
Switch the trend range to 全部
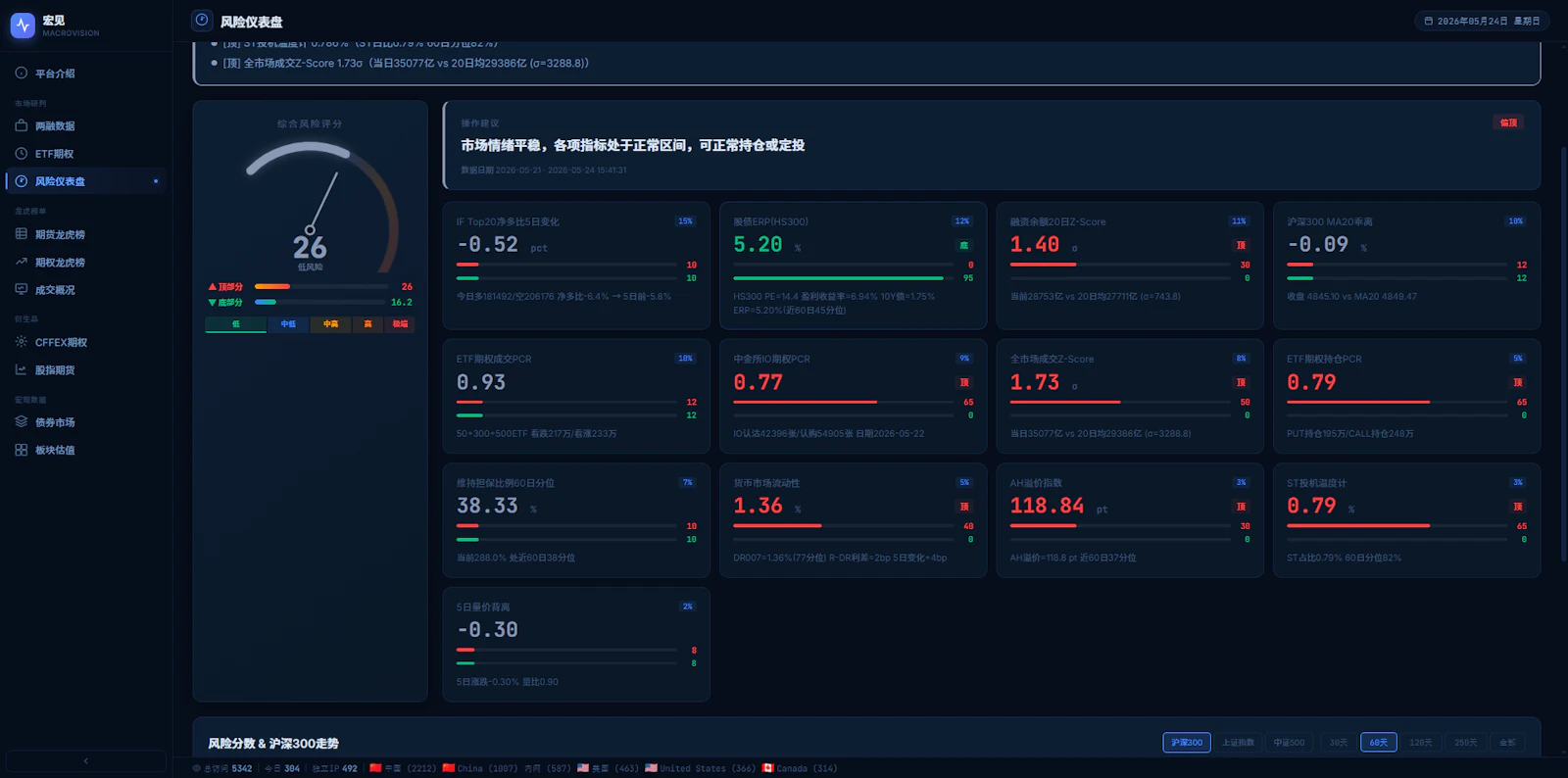click(1508, 743)
